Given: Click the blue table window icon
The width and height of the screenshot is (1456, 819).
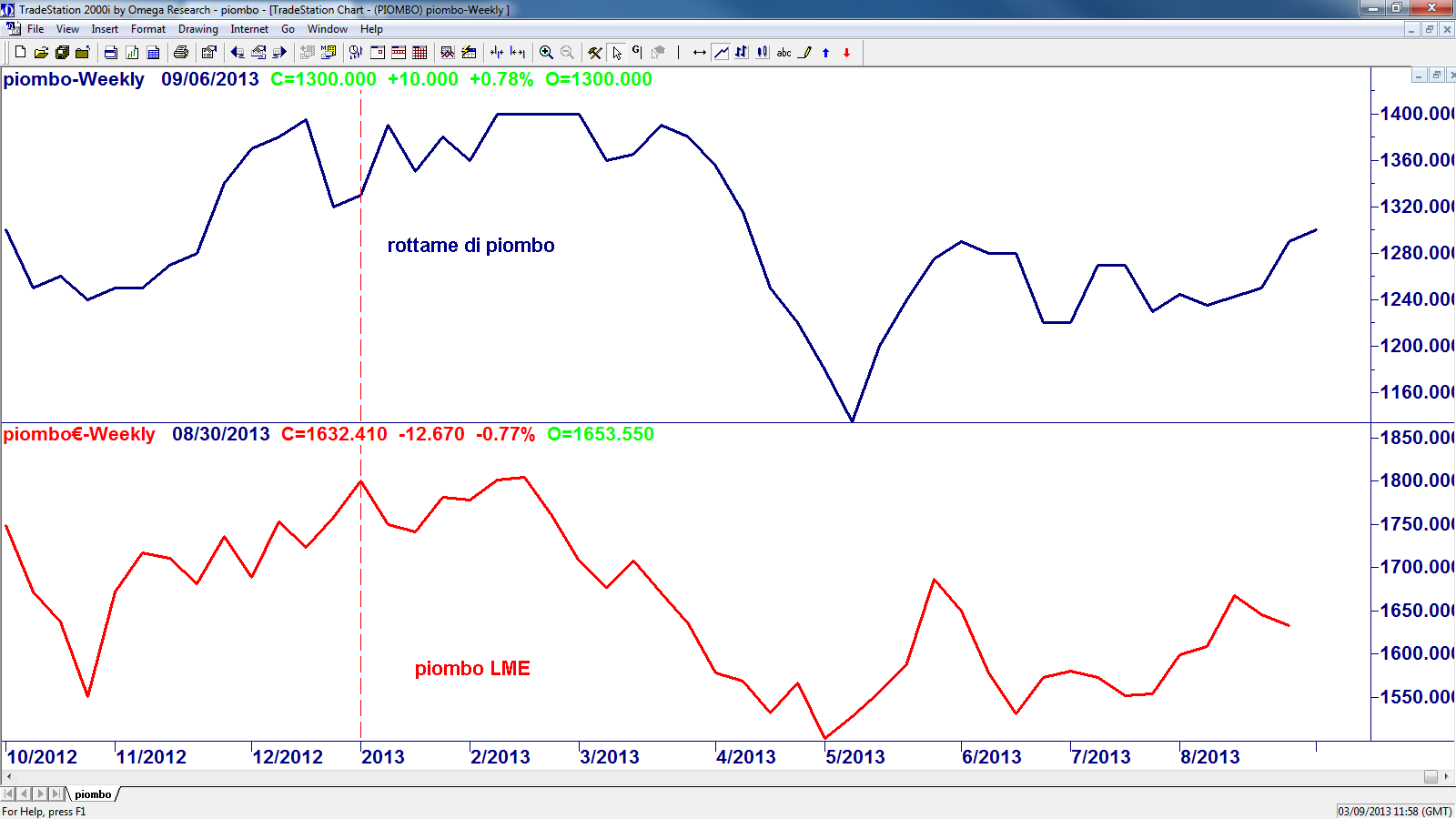Looking at the screenshot, I should [153, 52].
